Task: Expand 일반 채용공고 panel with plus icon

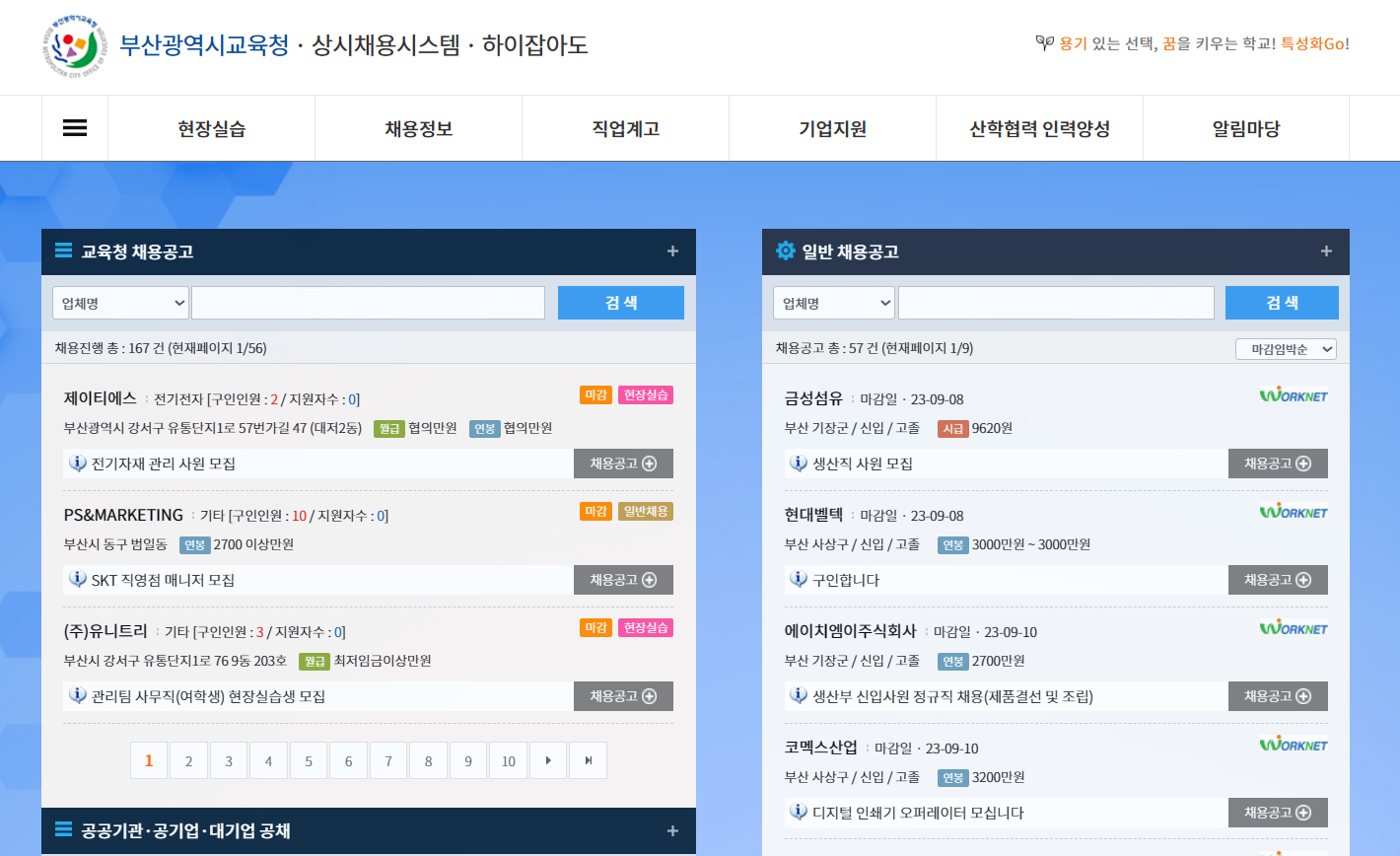Action: pos(1326,251)
